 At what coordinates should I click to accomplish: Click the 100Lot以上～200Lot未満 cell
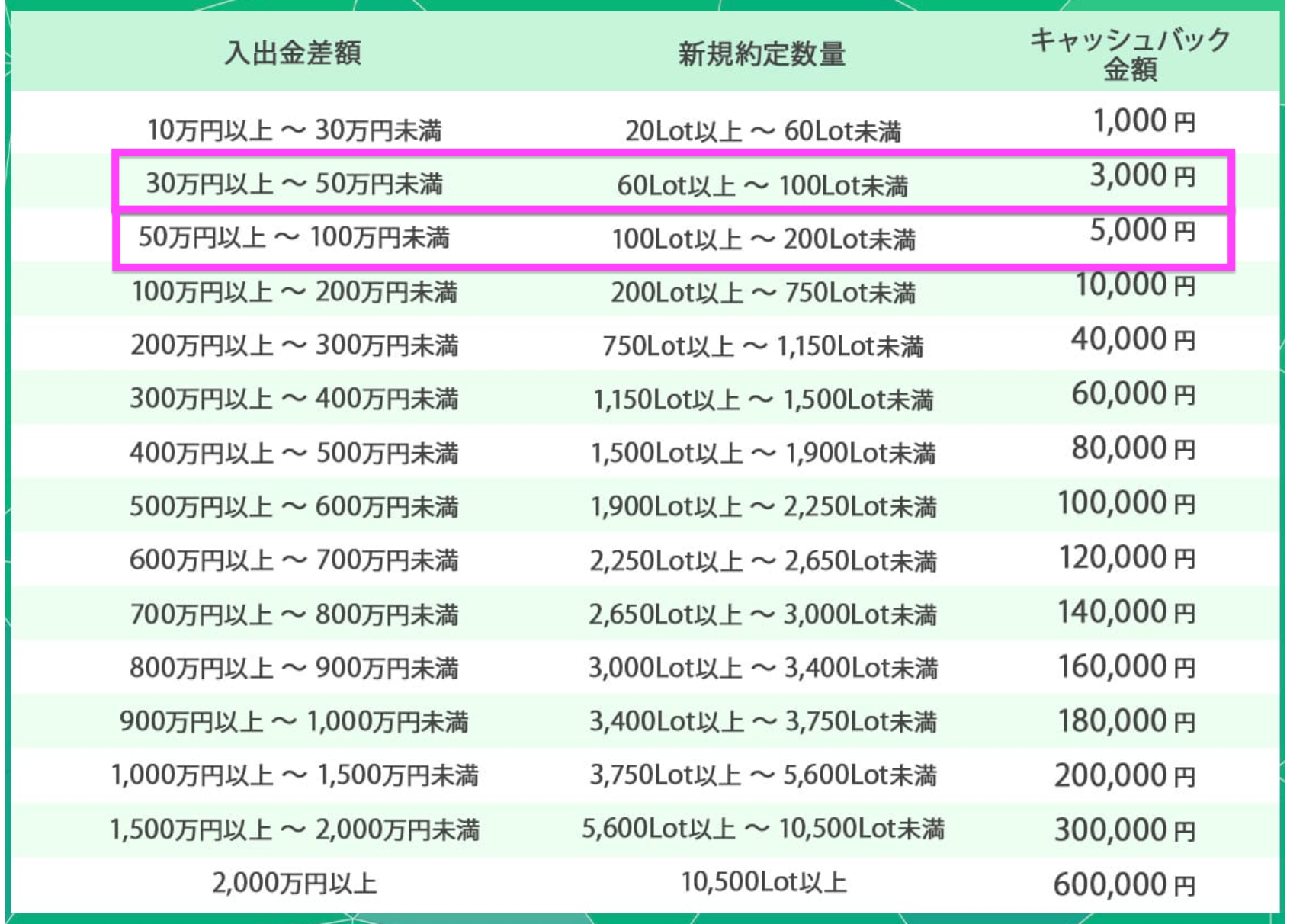(762, 239)
